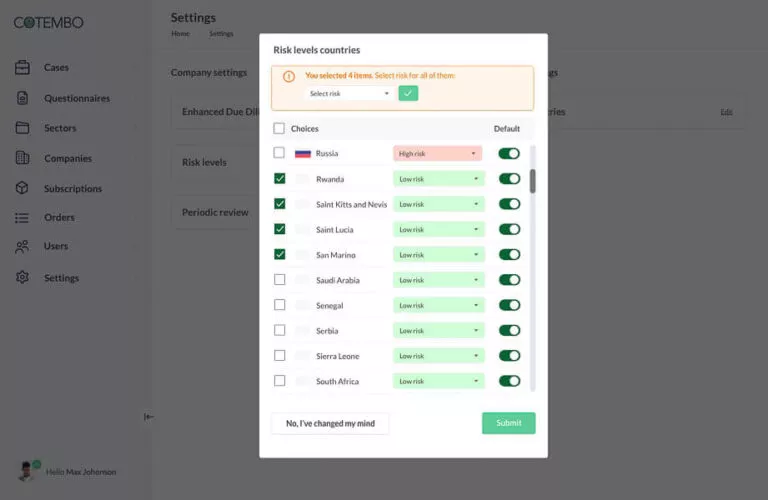This screenshot has width=768, height=500.
Task: Click the Users people icon
Action: [x=22, y=246]
